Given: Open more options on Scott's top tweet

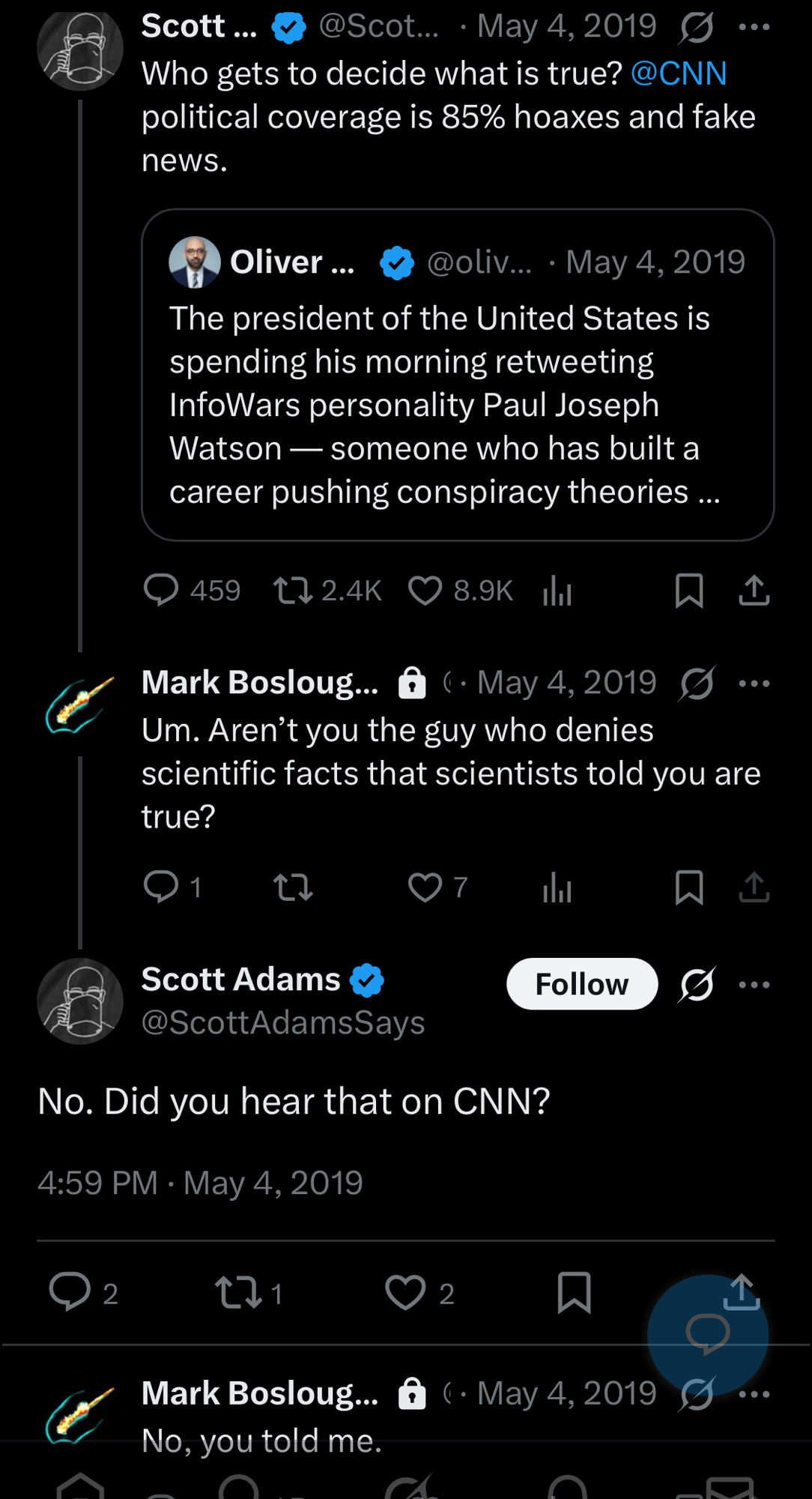Looking at the screenshot, I should pyautogui.click(x=754, y=28).
